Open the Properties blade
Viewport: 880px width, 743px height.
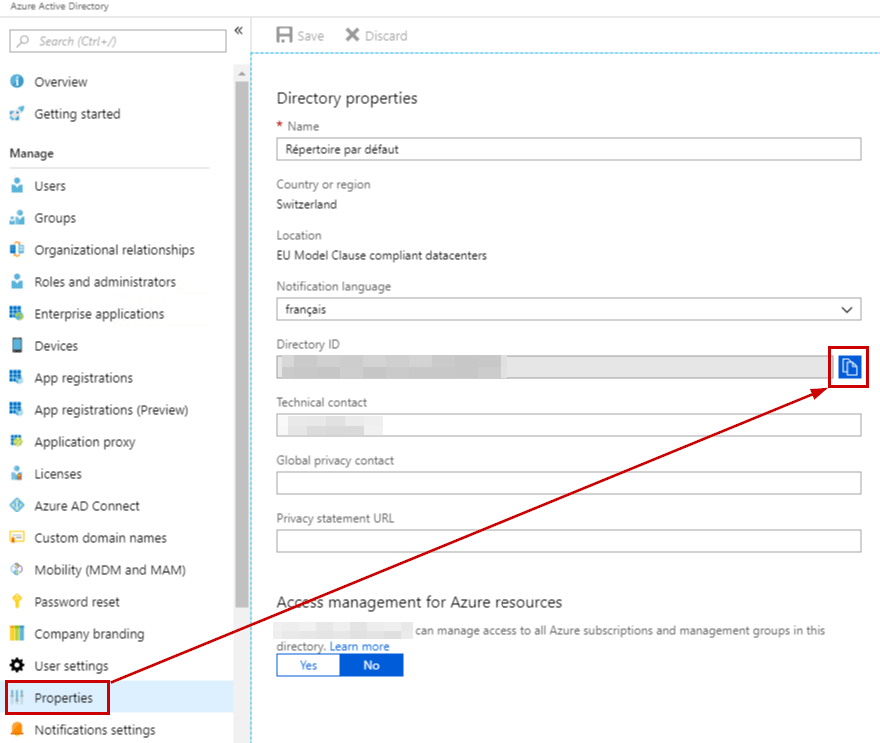63,698
